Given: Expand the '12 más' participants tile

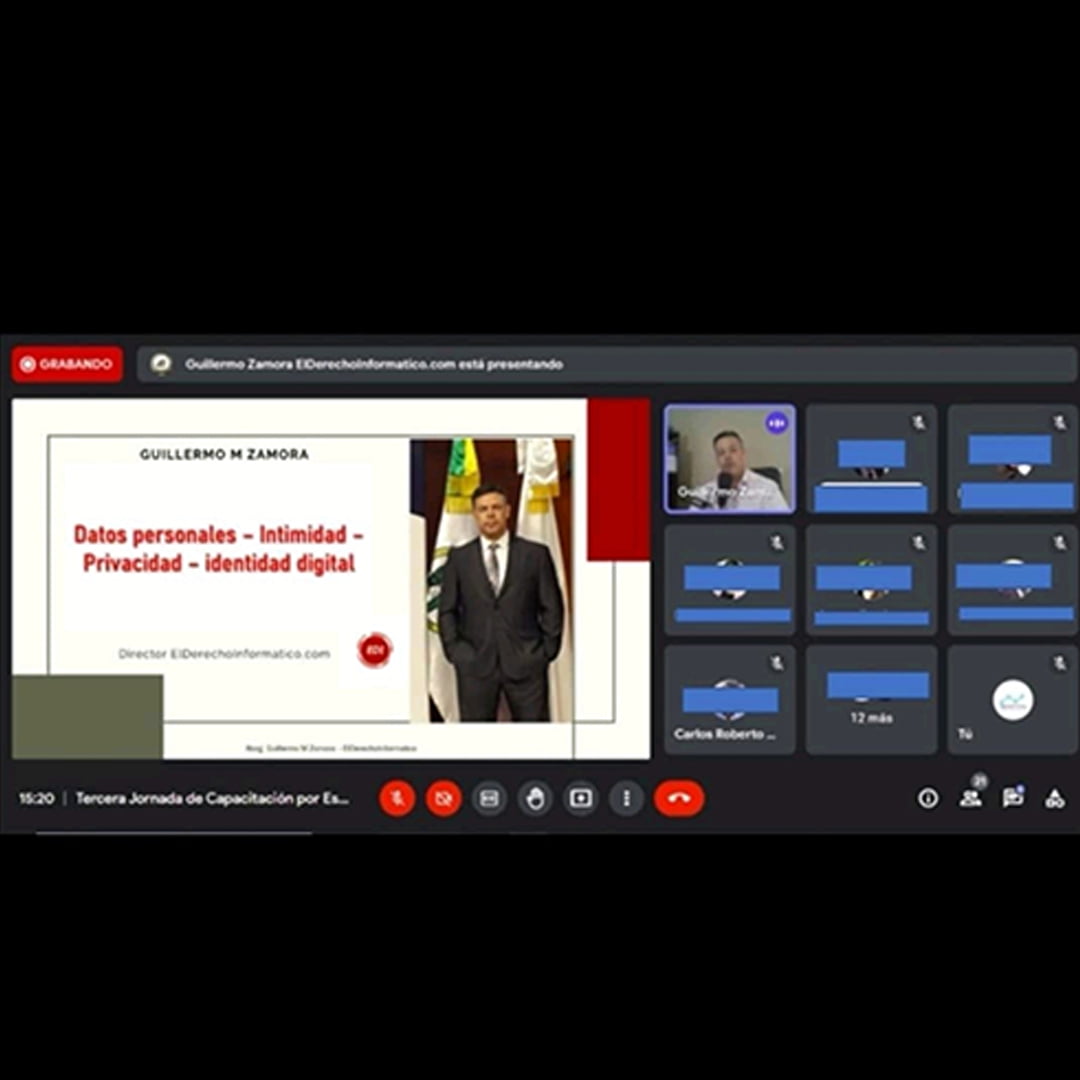Looking at the screenshot, I should coord(871,699).
